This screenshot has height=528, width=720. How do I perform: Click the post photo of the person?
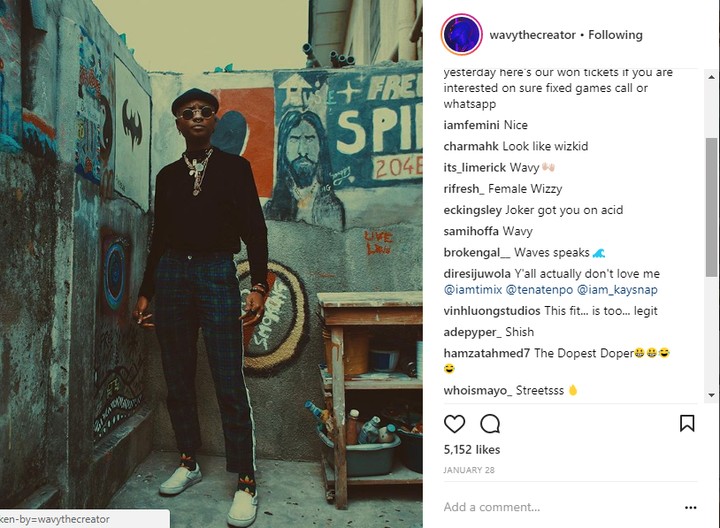pos(211,264)
